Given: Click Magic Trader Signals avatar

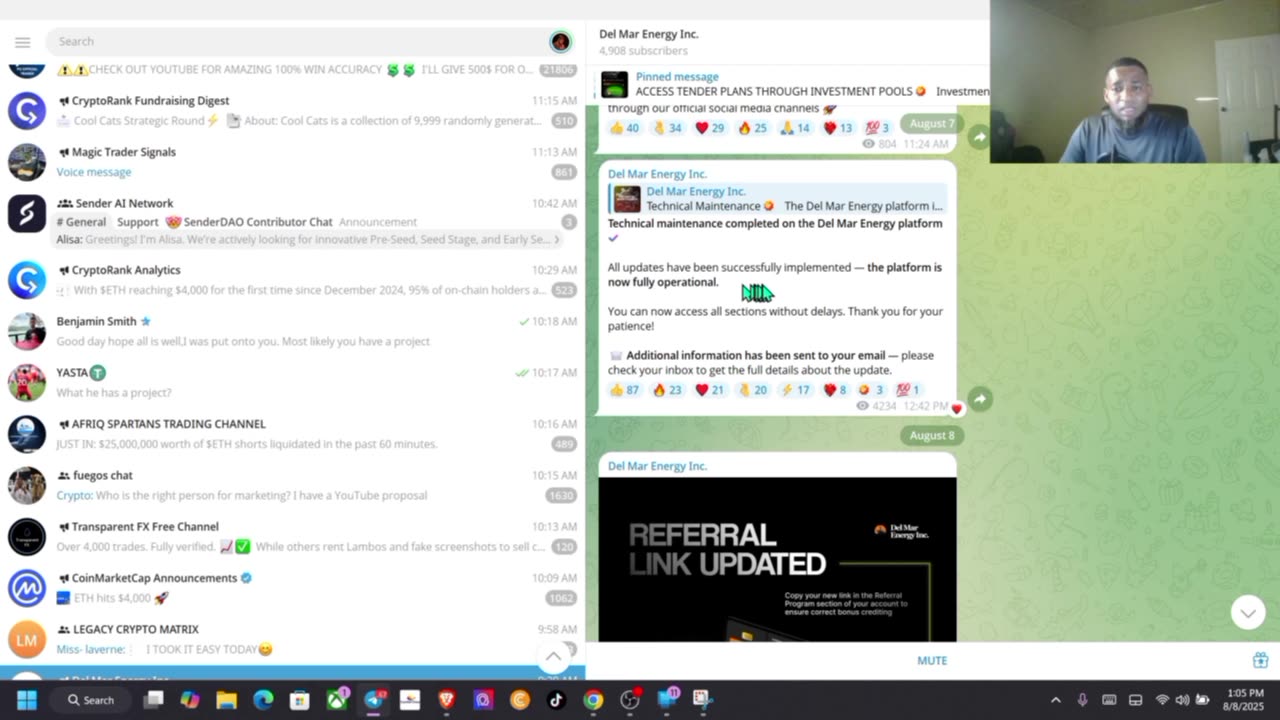Looking at the screenshot, I should click(27, 162).
